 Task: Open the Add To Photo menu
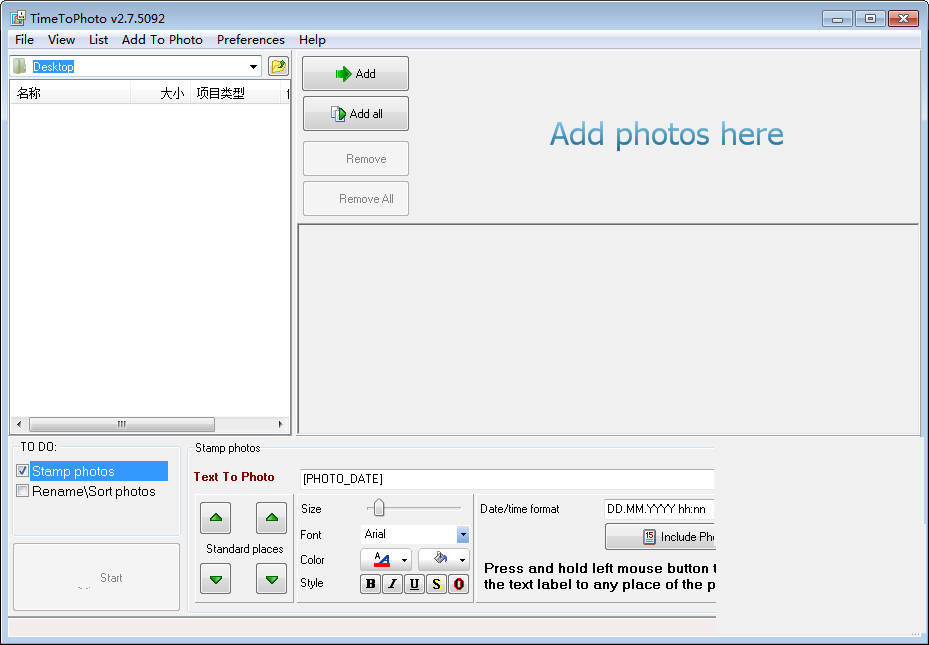(162, 40)
